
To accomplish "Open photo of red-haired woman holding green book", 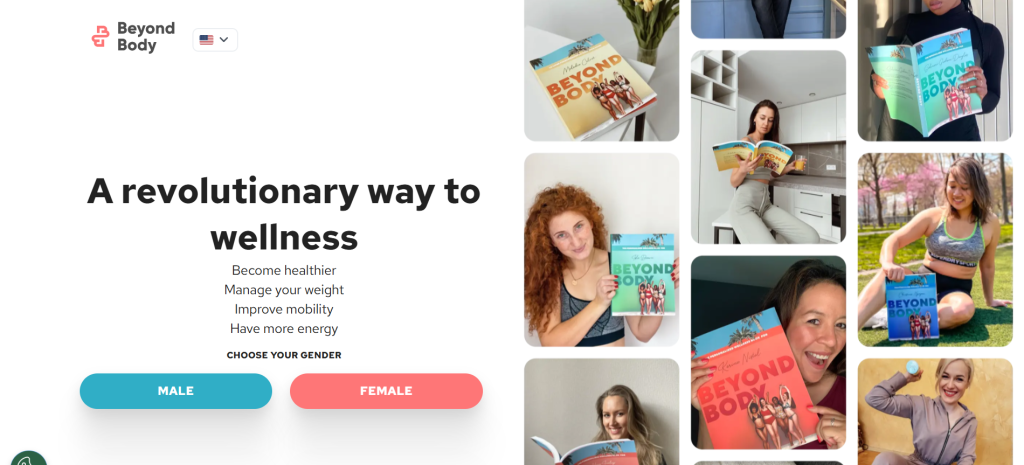I will click(x=601, y=249).
